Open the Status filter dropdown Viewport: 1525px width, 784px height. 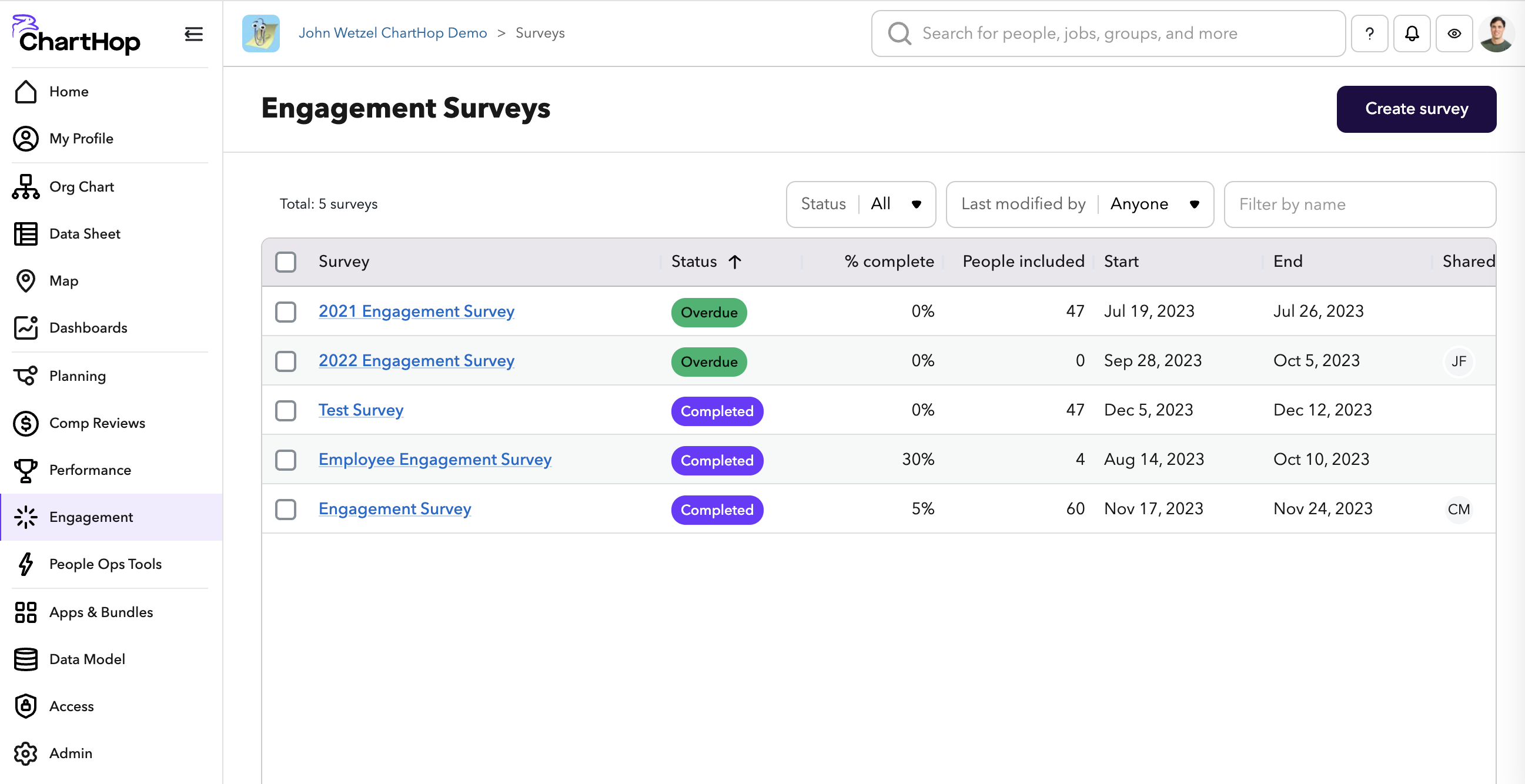click(x=861, y=204)
